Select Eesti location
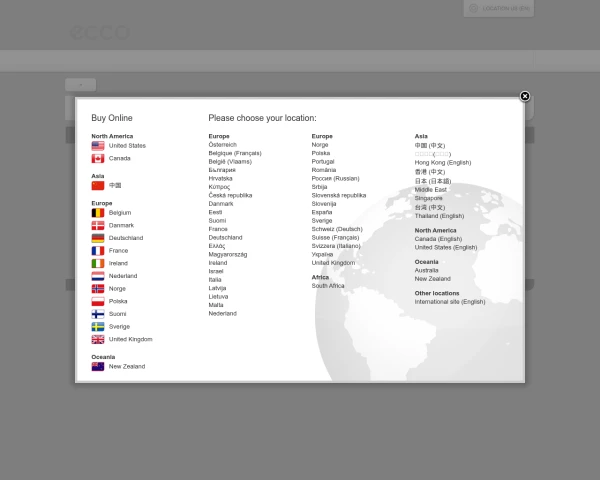The image size is (600, 480). coord(215,212)
